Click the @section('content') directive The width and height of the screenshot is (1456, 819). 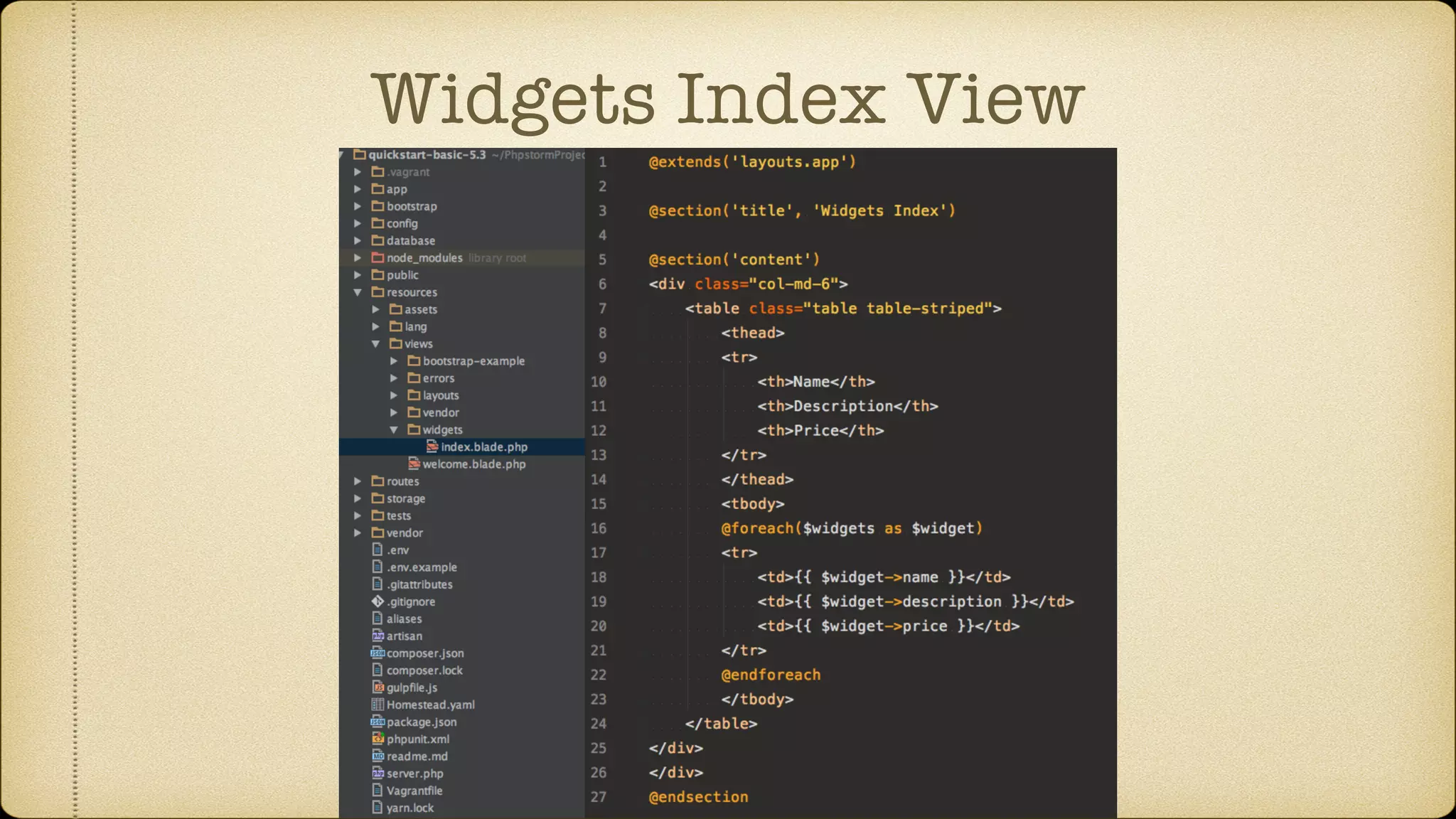tap(734, 259)
